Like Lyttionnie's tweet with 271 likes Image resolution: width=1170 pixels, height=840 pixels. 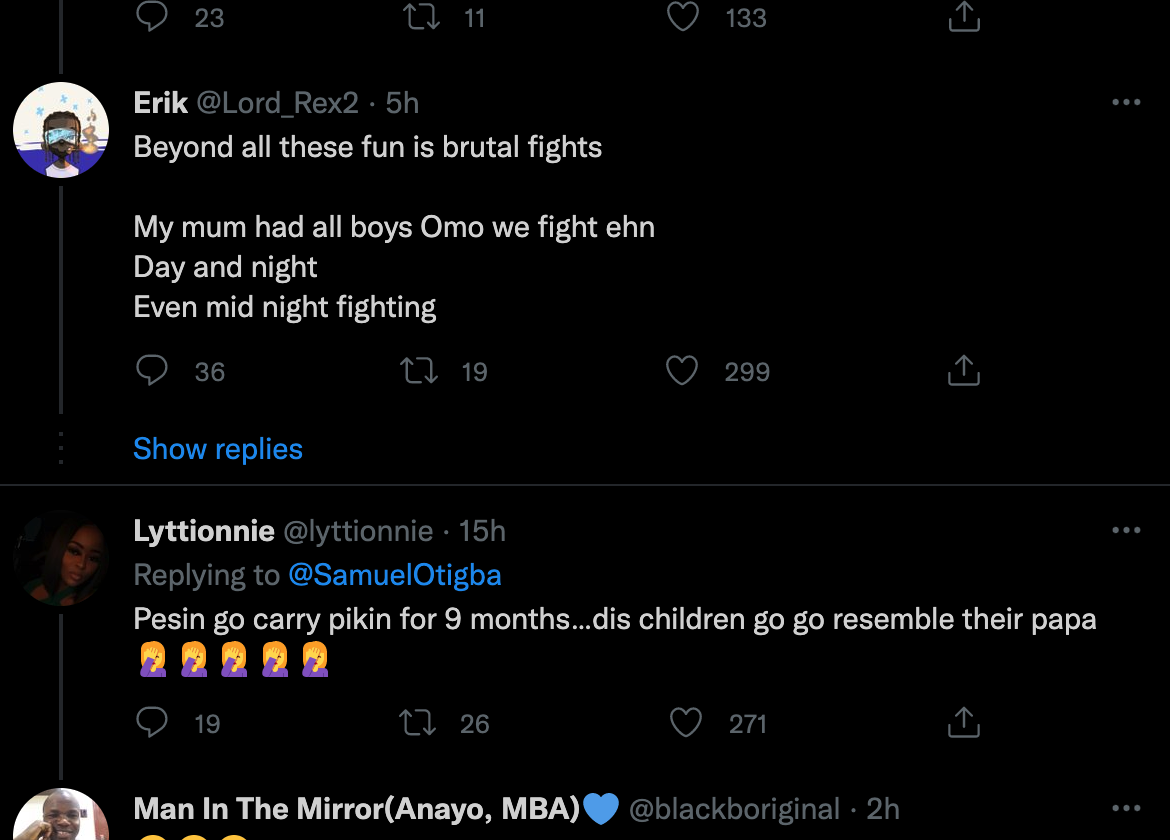[x=685, y=723]
